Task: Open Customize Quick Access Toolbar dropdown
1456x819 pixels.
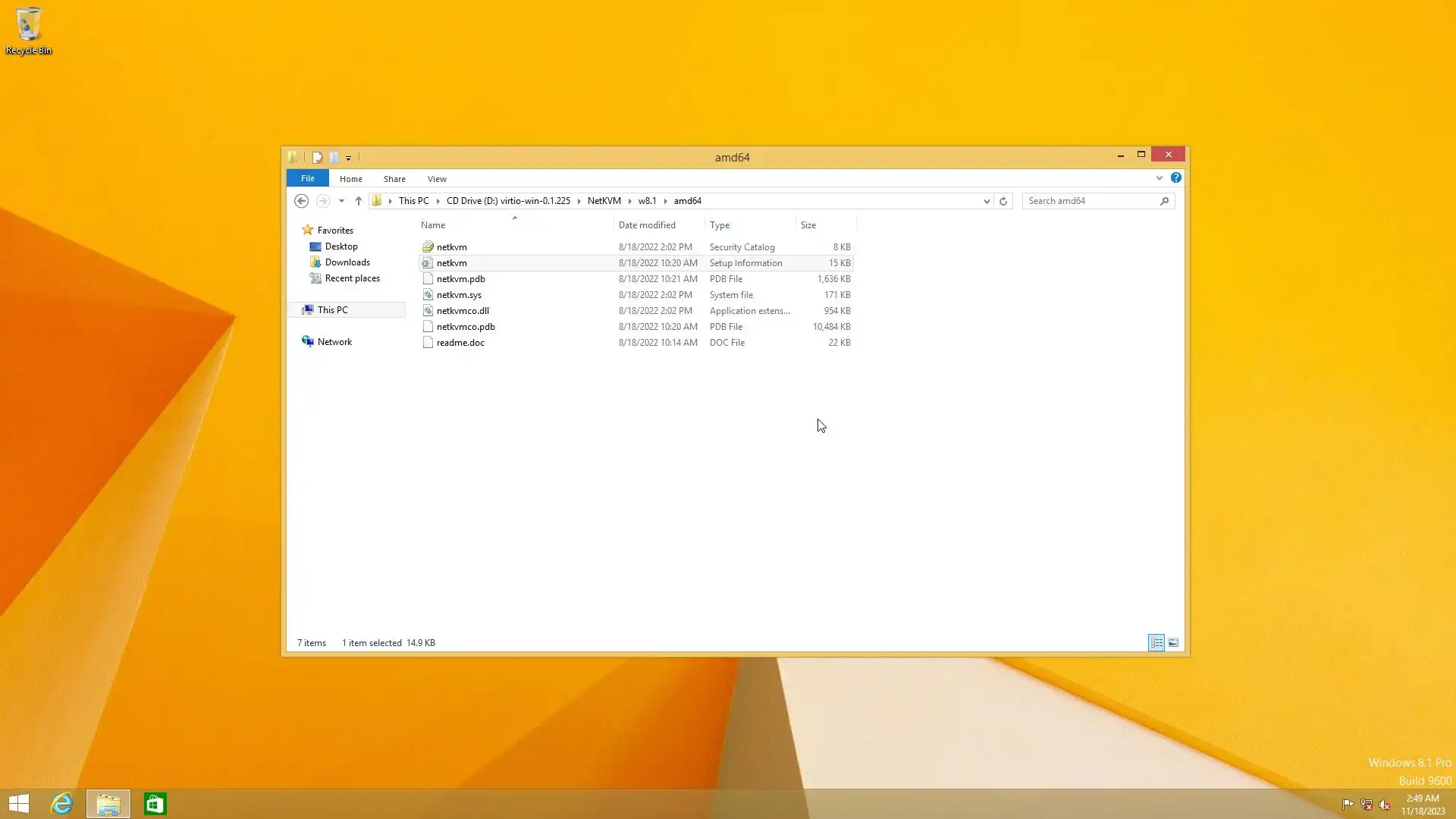Action: [348, 158]
